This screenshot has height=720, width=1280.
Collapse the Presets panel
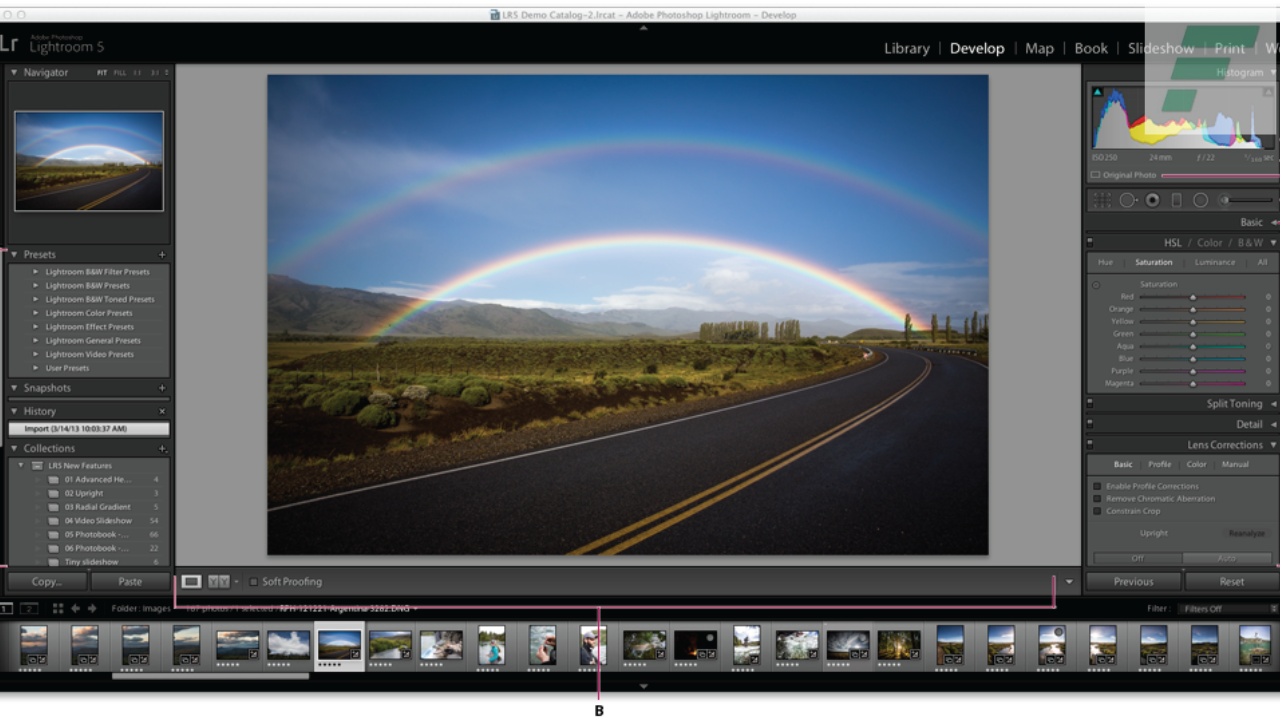click(15, 255)
